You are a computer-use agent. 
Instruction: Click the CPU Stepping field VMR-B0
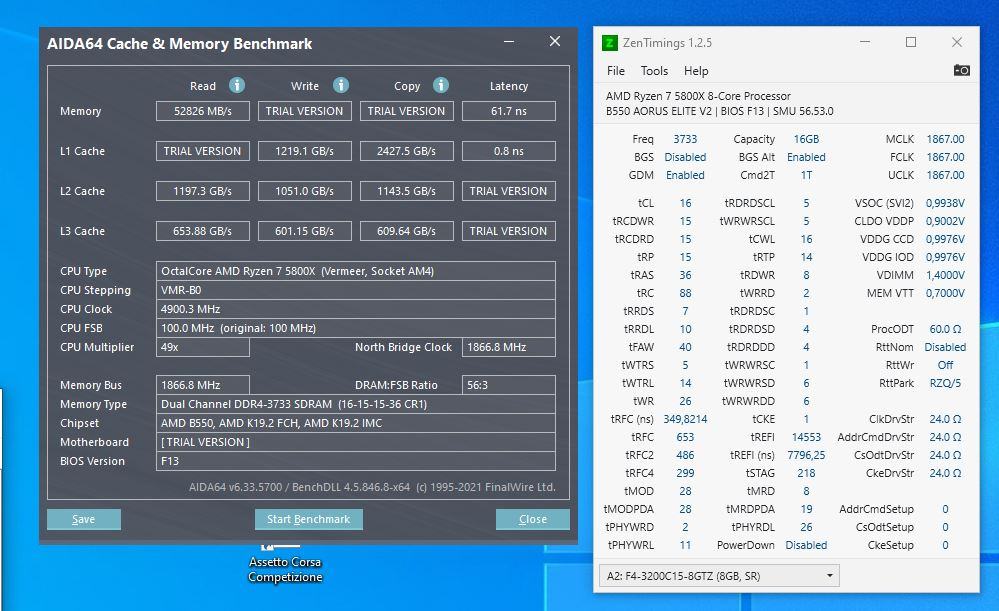click(x=356, y=290)
